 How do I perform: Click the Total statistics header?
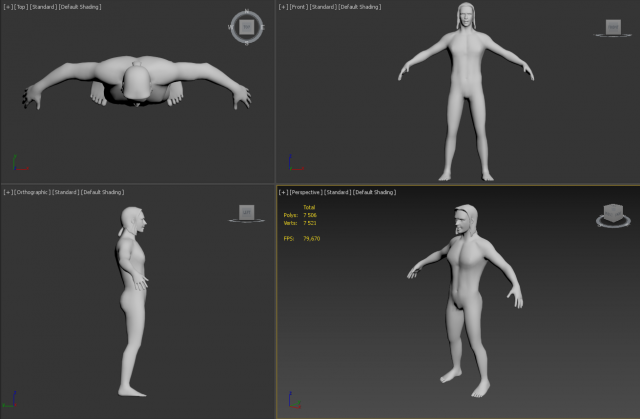click(309, 207)
